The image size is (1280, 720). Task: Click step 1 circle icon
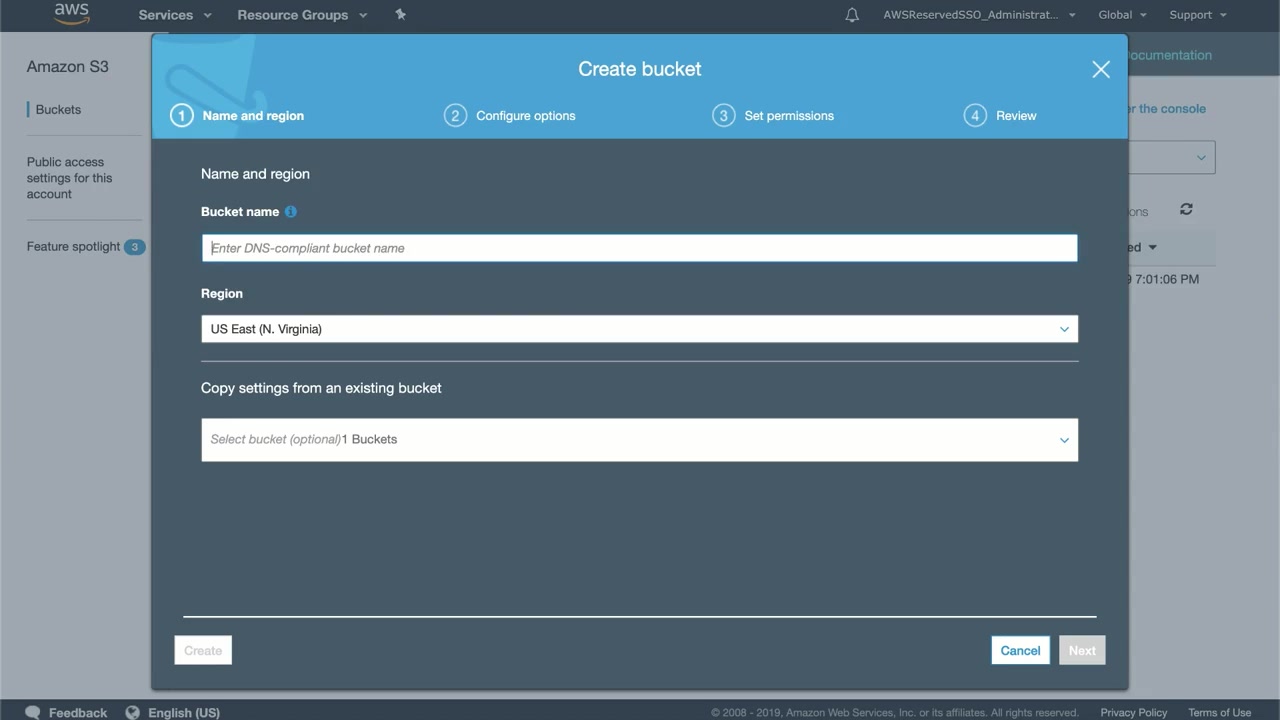181,116
